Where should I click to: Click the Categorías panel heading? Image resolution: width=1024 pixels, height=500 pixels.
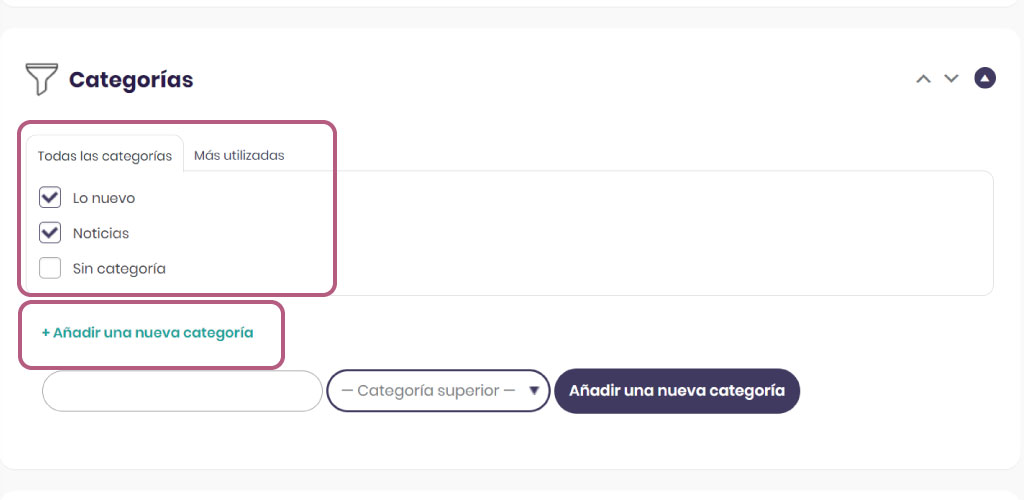tap(131, 80)
